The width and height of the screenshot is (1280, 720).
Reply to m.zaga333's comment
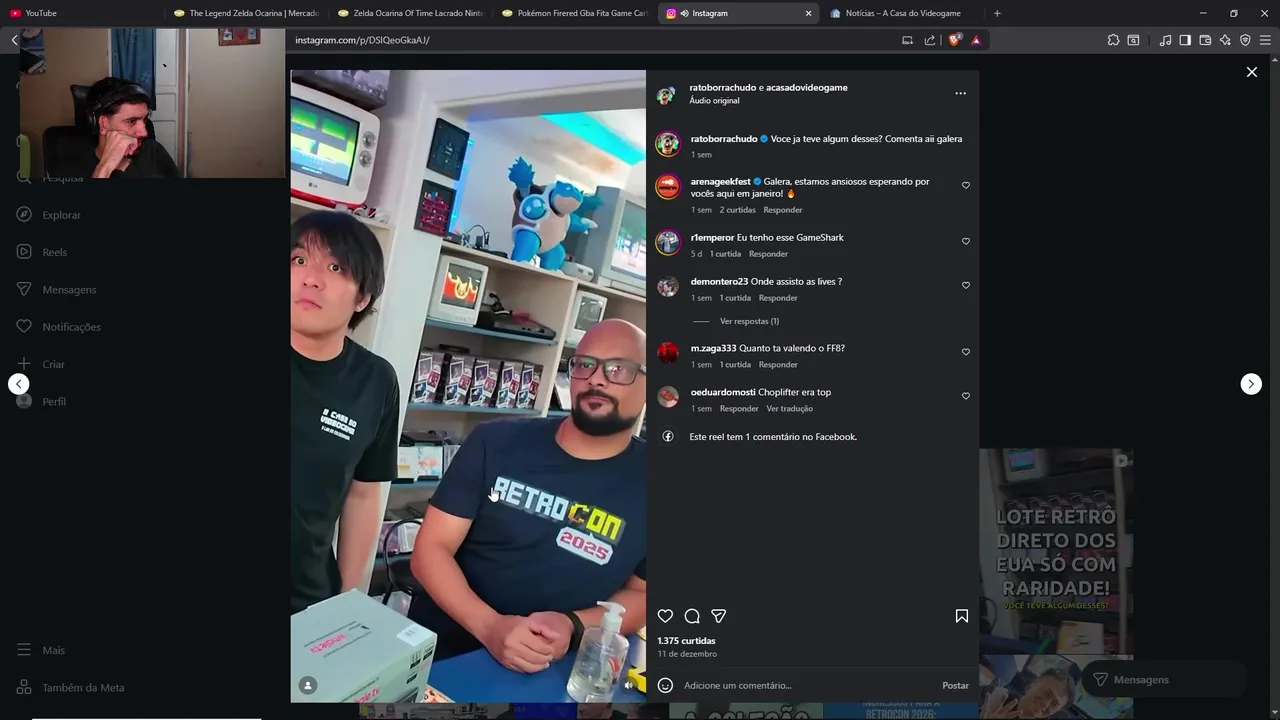point(778,365)
